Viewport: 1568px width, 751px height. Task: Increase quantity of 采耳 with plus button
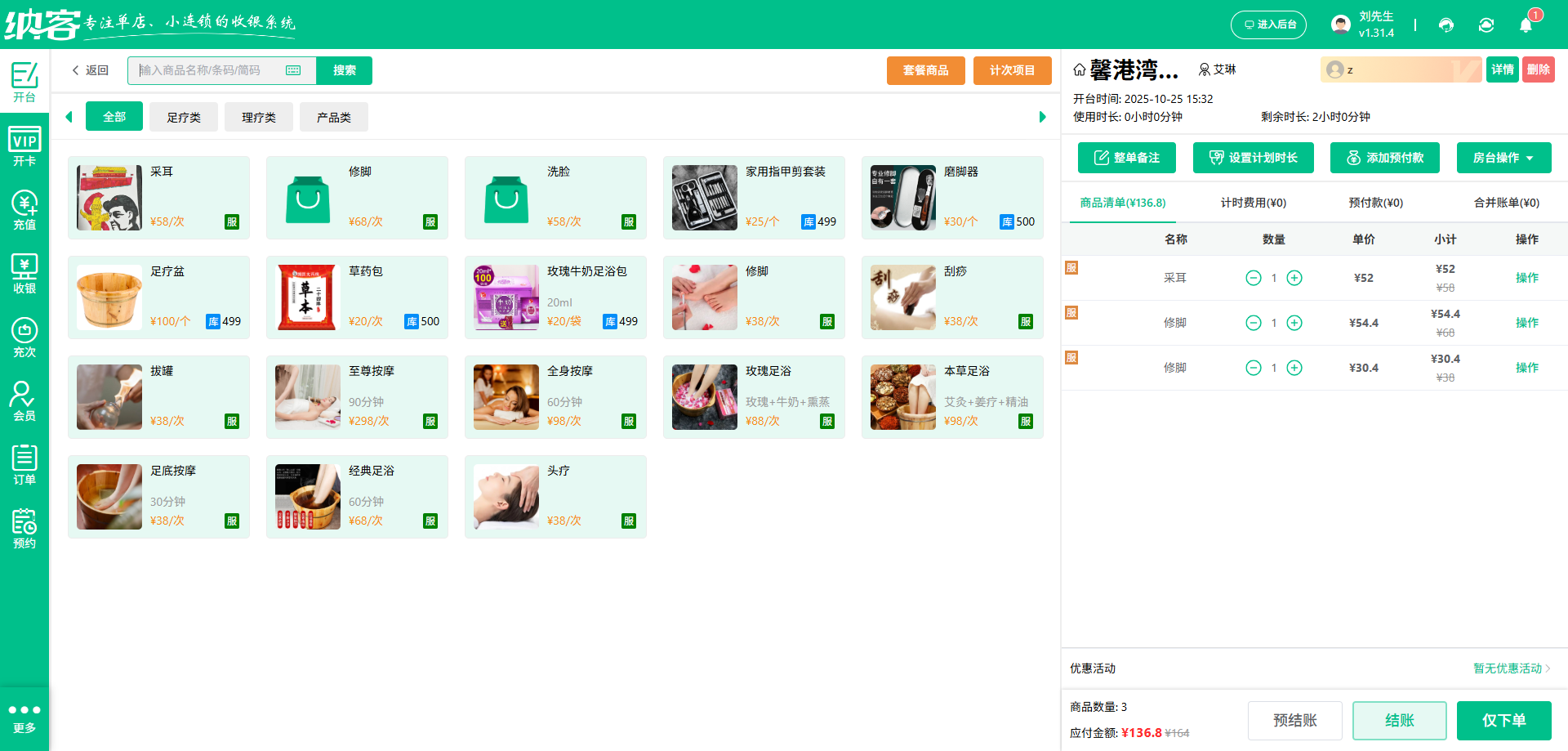pos(1294,278)
